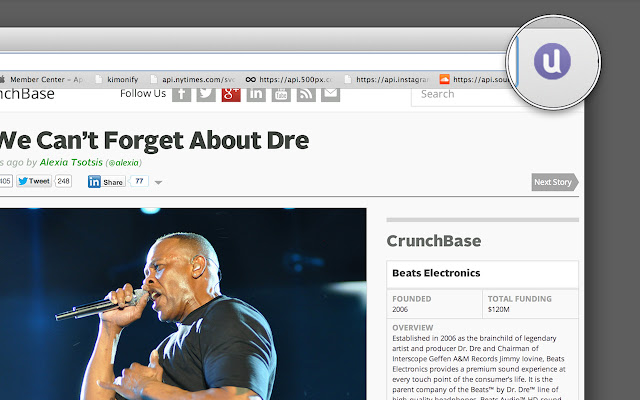The width and height of the screenshot is (640, 400).
Task: Click the browser address bar
Action: [x=253, y=62]
